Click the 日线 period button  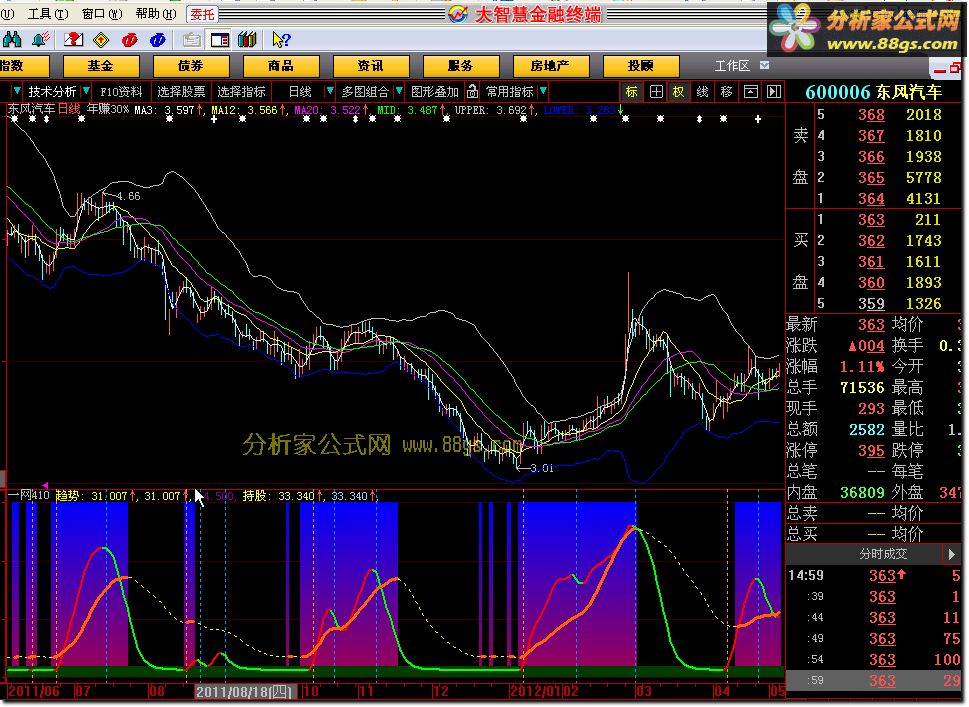tap(300, 92)
